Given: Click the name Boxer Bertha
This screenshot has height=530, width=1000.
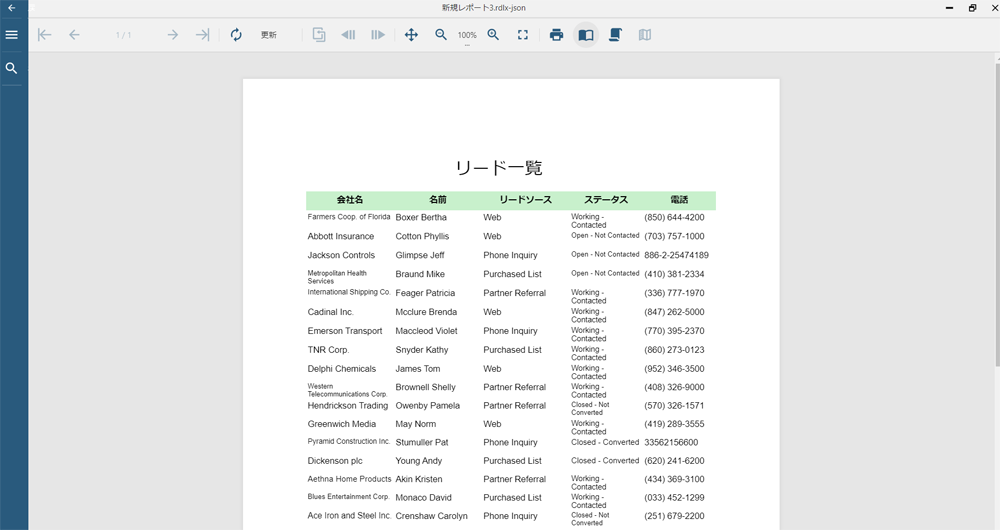Looking at the screenshot, I should point(421,217).
